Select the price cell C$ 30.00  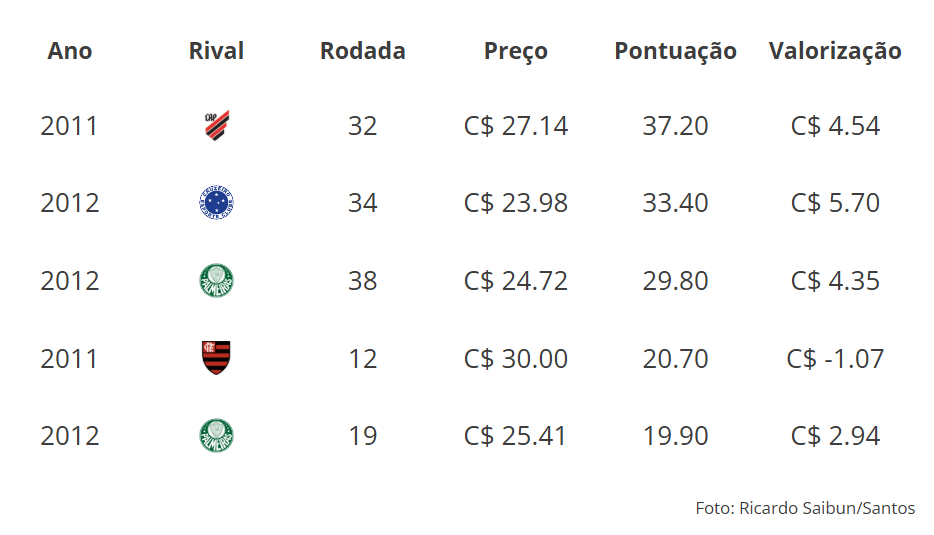click(516, 359)
